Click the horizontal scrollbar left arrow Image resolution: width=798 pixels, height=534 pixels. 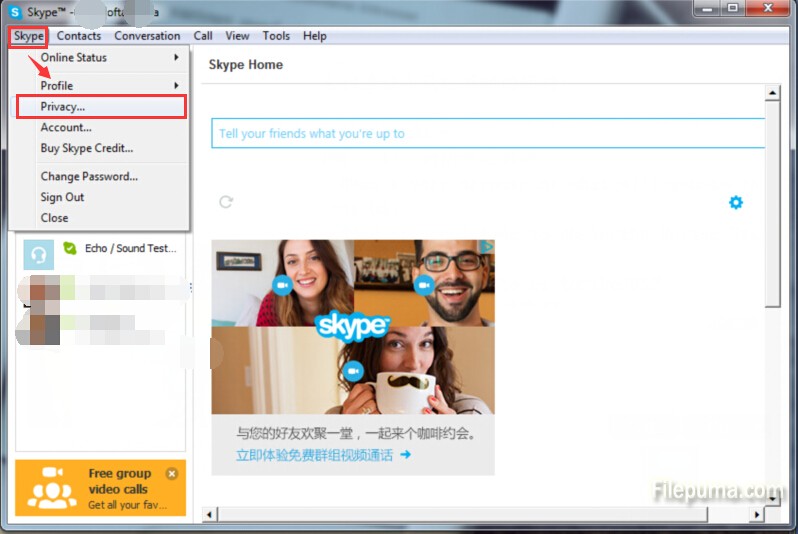point(209,515)
